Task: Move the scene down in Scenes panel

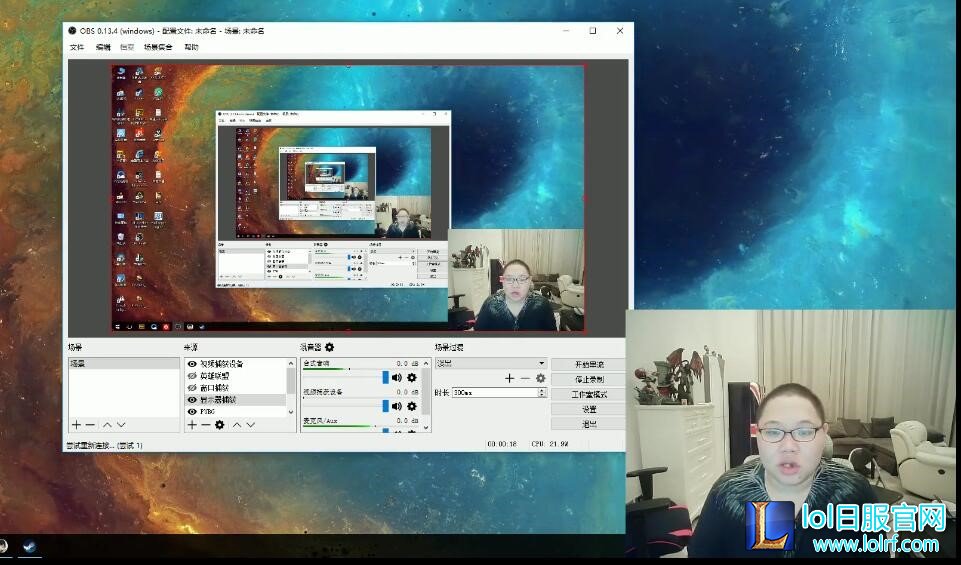Action: [x=121, y=425]
